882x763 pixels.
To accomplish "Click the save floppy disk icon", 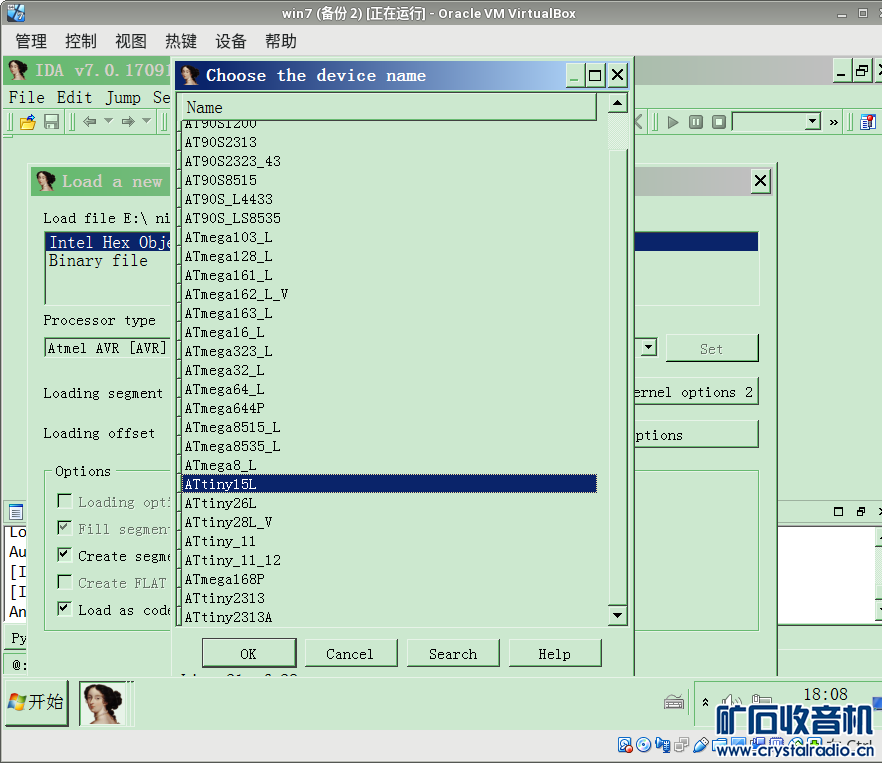I will tap(51, 122).
